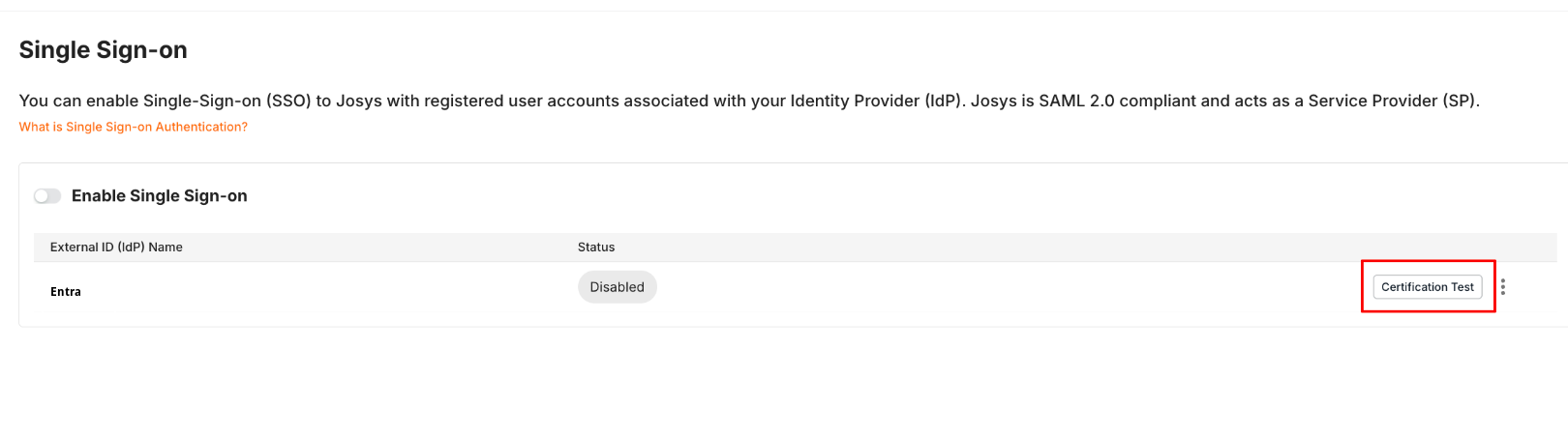Click the Disabled status badge
Viewport: 1568px width, 437px height.
click(617, 287)
